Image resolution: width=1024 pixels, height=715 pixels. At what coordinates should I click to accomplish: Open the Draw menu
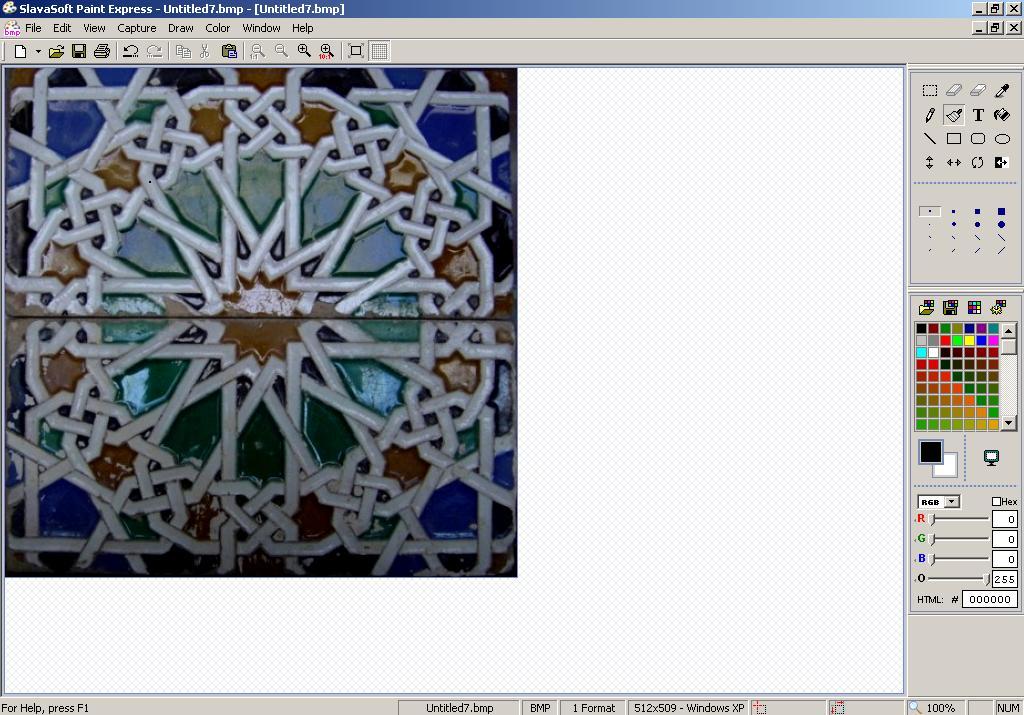181,28
